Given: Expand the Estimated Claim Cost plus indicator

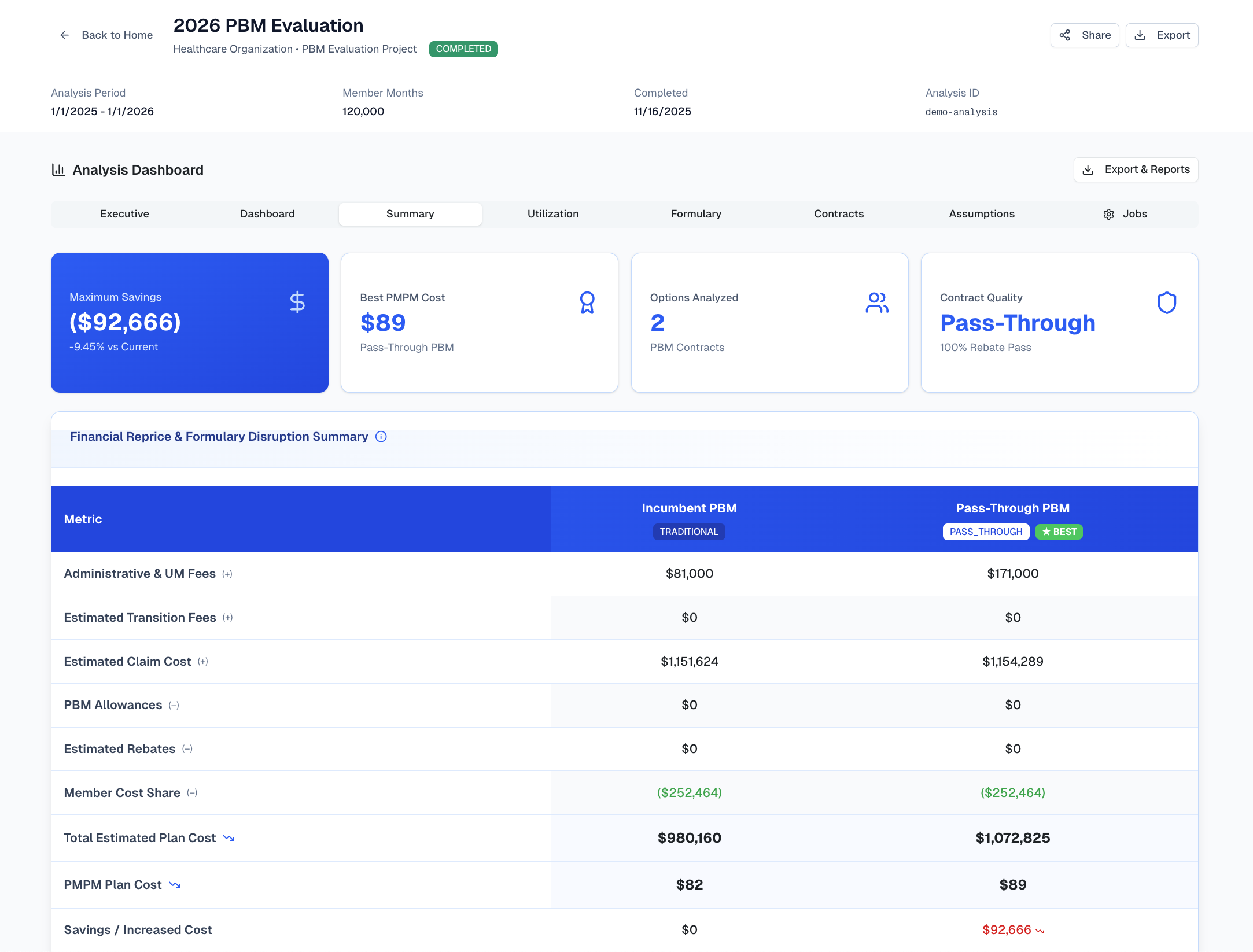Looking at the screenshot, I should tap(203, 662).
